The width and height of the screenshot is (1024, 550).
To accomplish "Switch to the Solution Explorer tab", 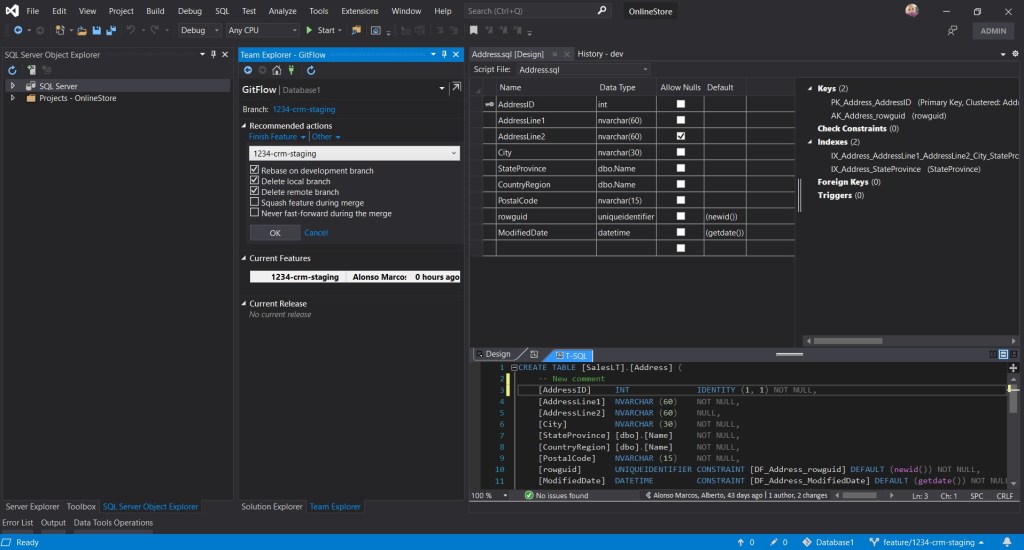I will click(x=271, y=507).
